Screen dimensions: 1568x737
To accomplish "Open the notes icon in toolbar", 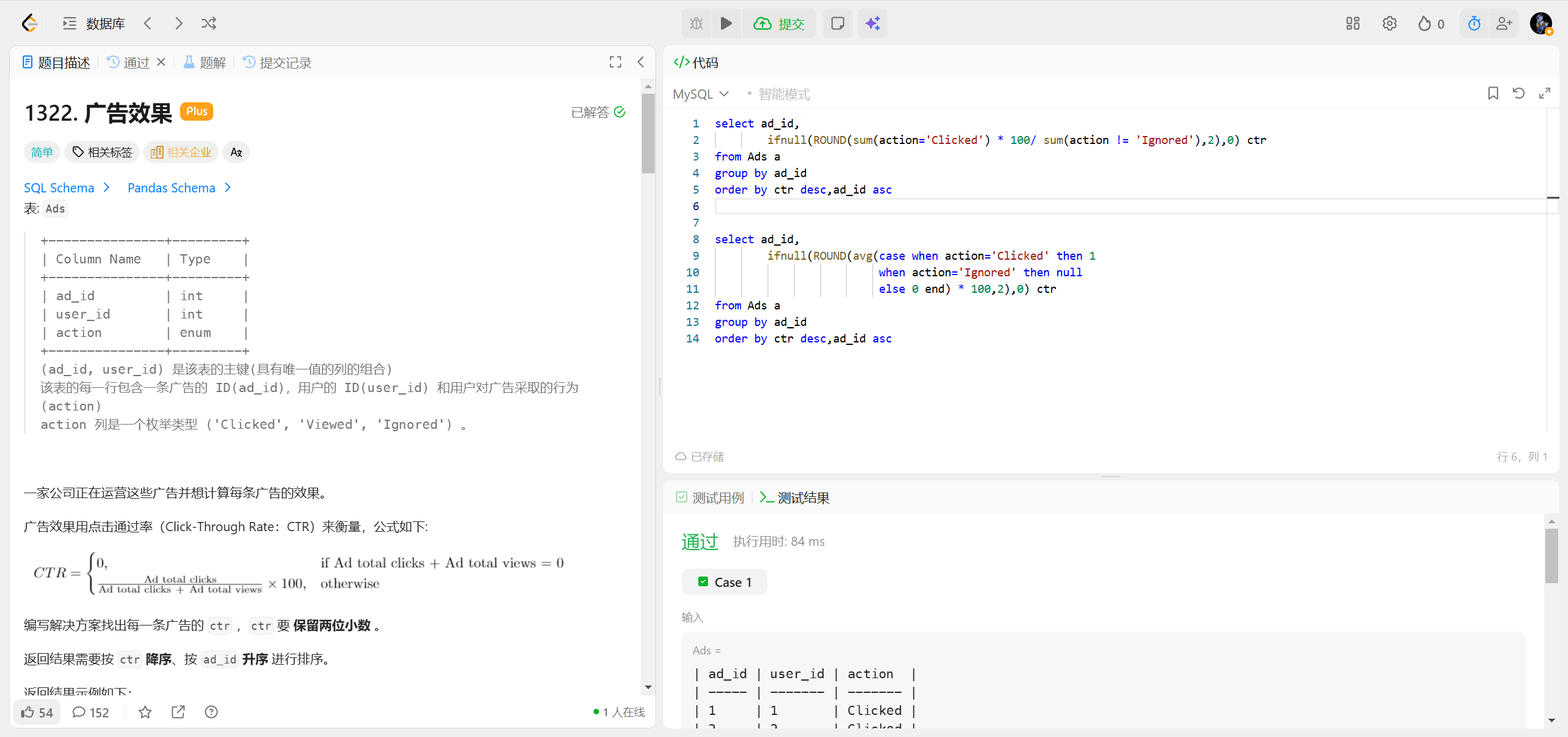I will pyautogui.click(x=837, y=23).
